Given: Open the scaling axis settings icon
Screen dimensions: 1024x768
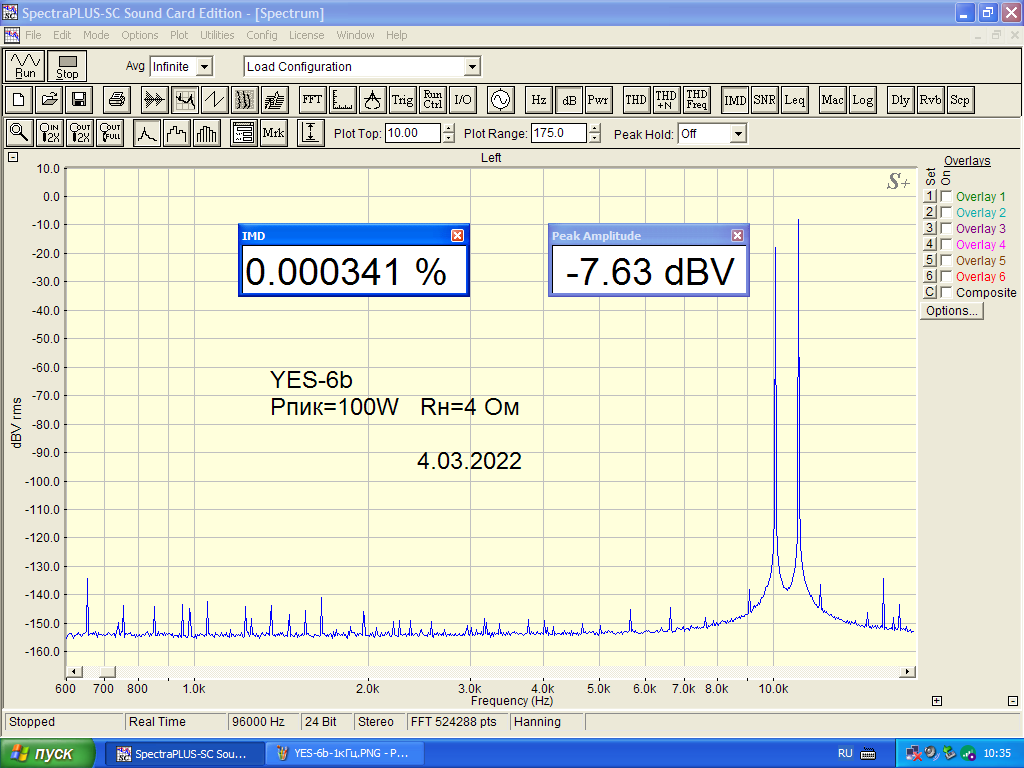Looking at the screenshot, I should click(342, 100).
